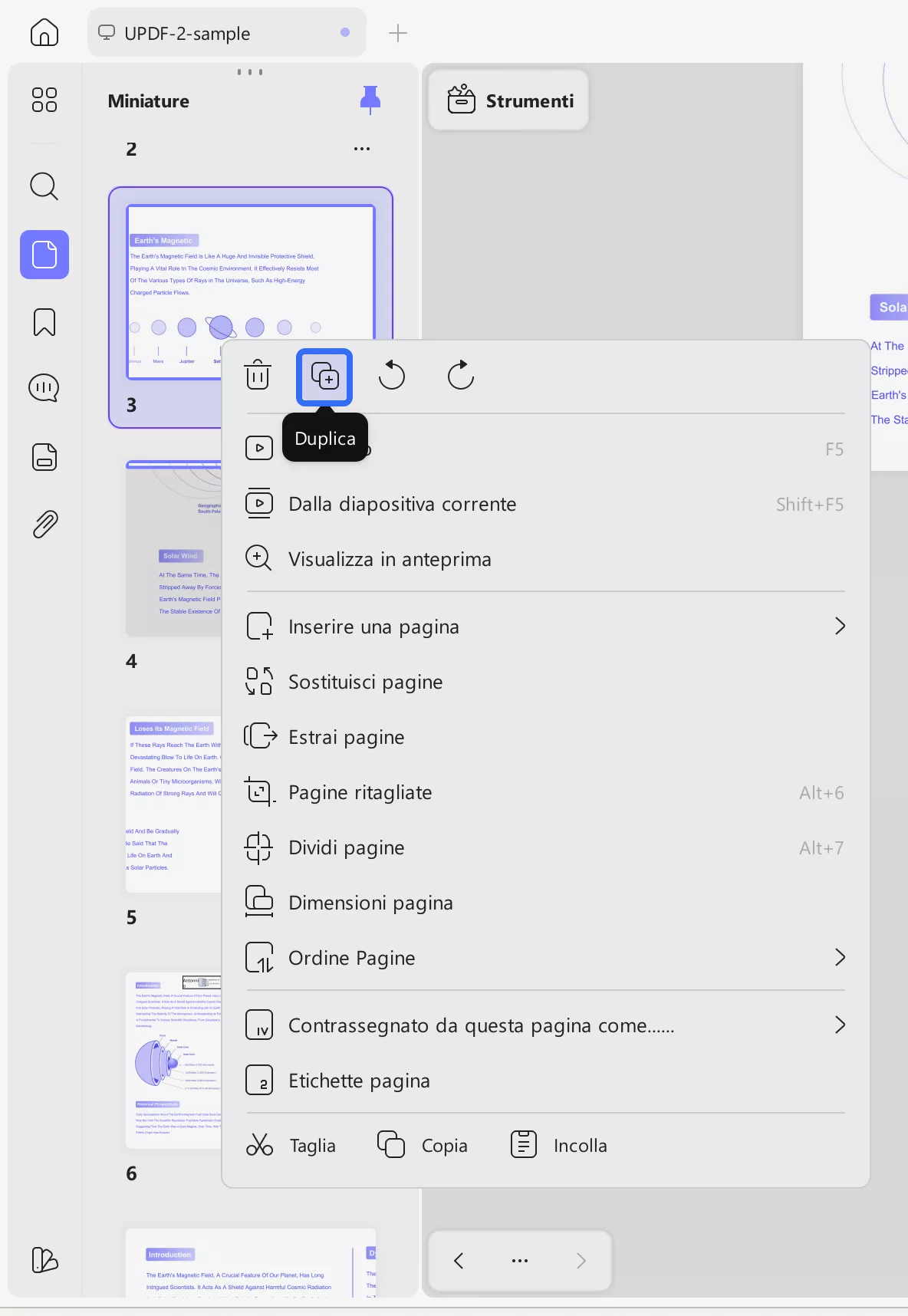The width and height of the screenshot is (908, 1316).
Task: Open the Strumenti tools button
Action: (509, 100)
